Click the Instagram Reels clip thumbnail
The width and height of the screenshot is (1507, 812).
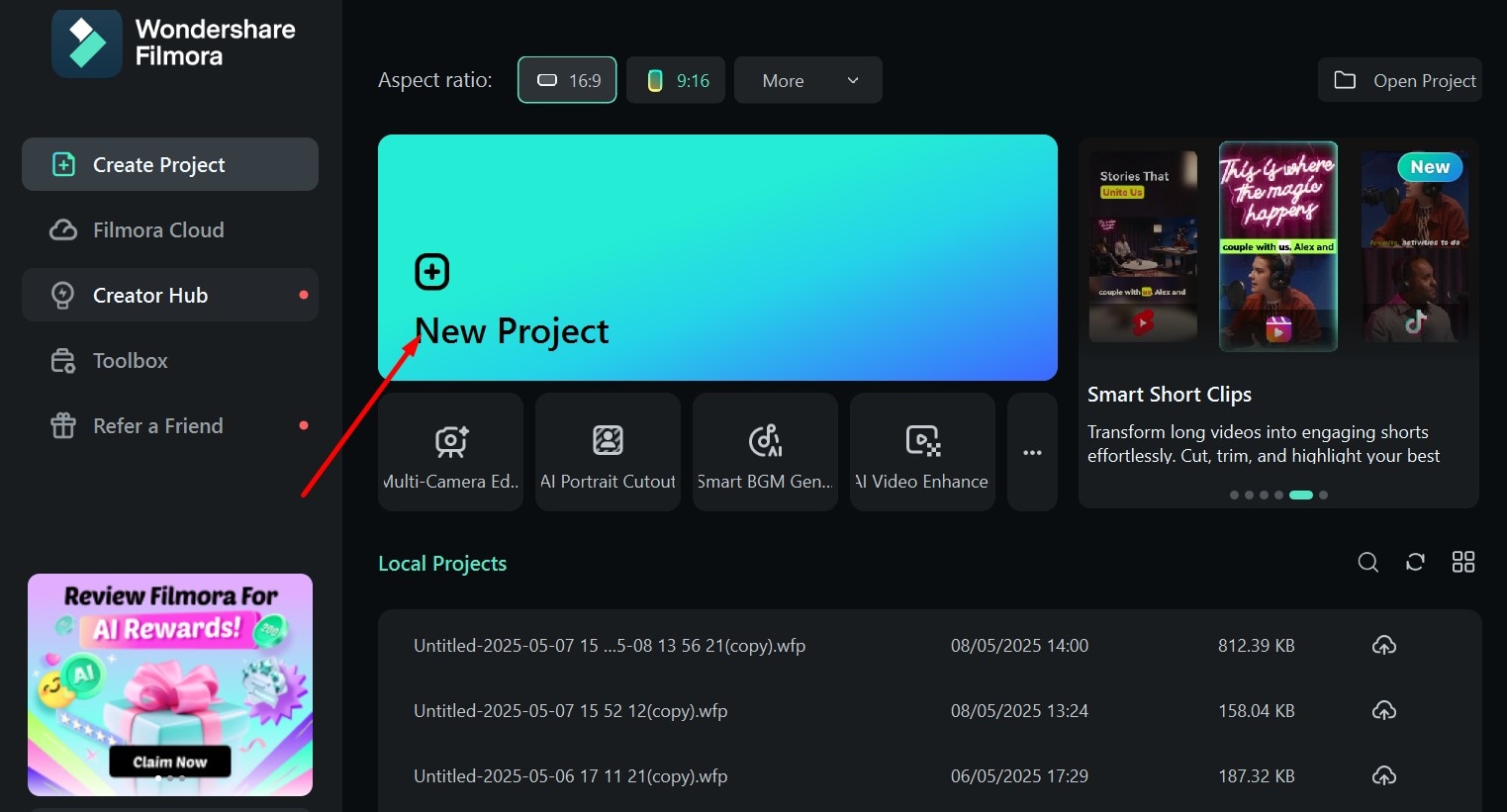(x=1278, y=246)
